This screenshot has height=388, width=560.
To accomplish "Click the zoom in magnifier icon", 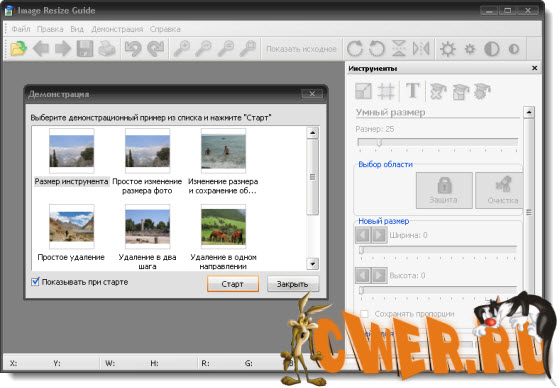I will [x=182, y=49].
